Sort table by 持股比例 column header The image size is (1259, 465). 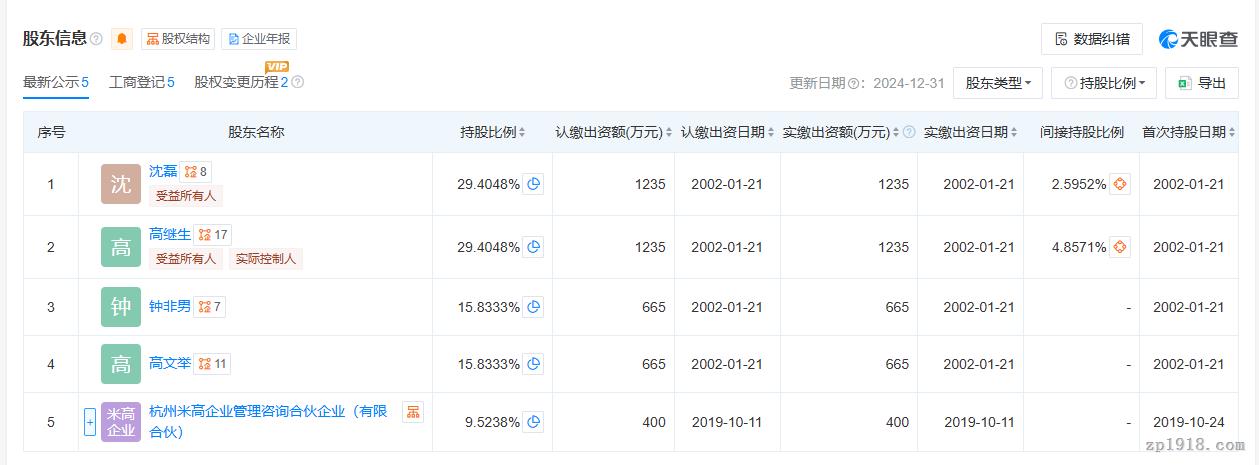click(x=492, y=132)
